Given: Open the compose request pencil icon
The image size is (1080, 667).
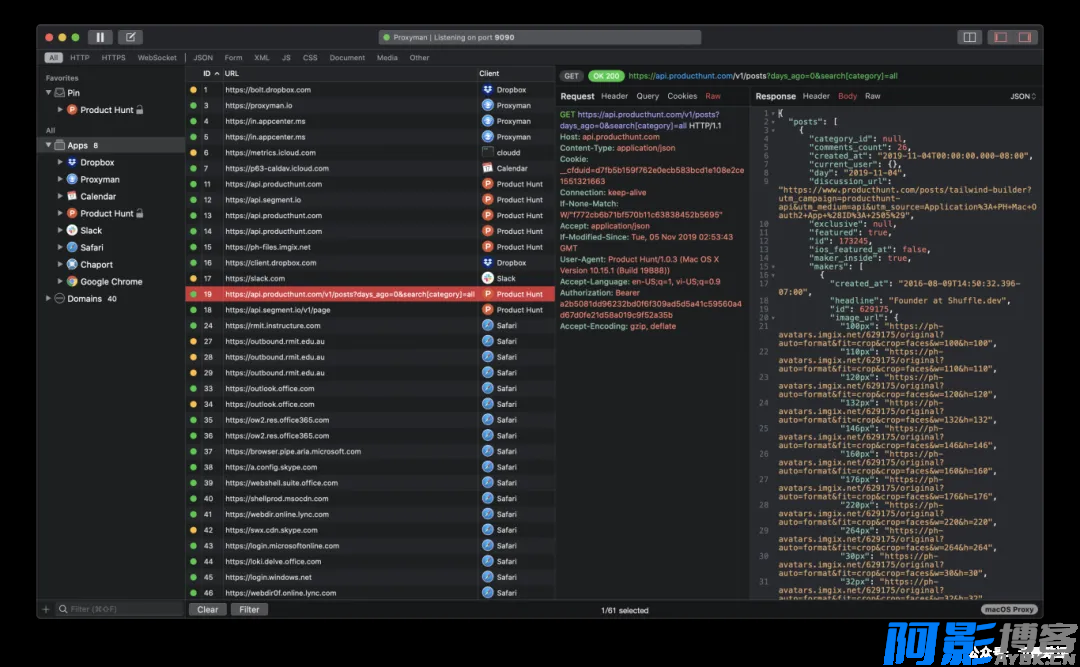Looking at the screenshot, I should pyautogui.click(x=130, y=37).
